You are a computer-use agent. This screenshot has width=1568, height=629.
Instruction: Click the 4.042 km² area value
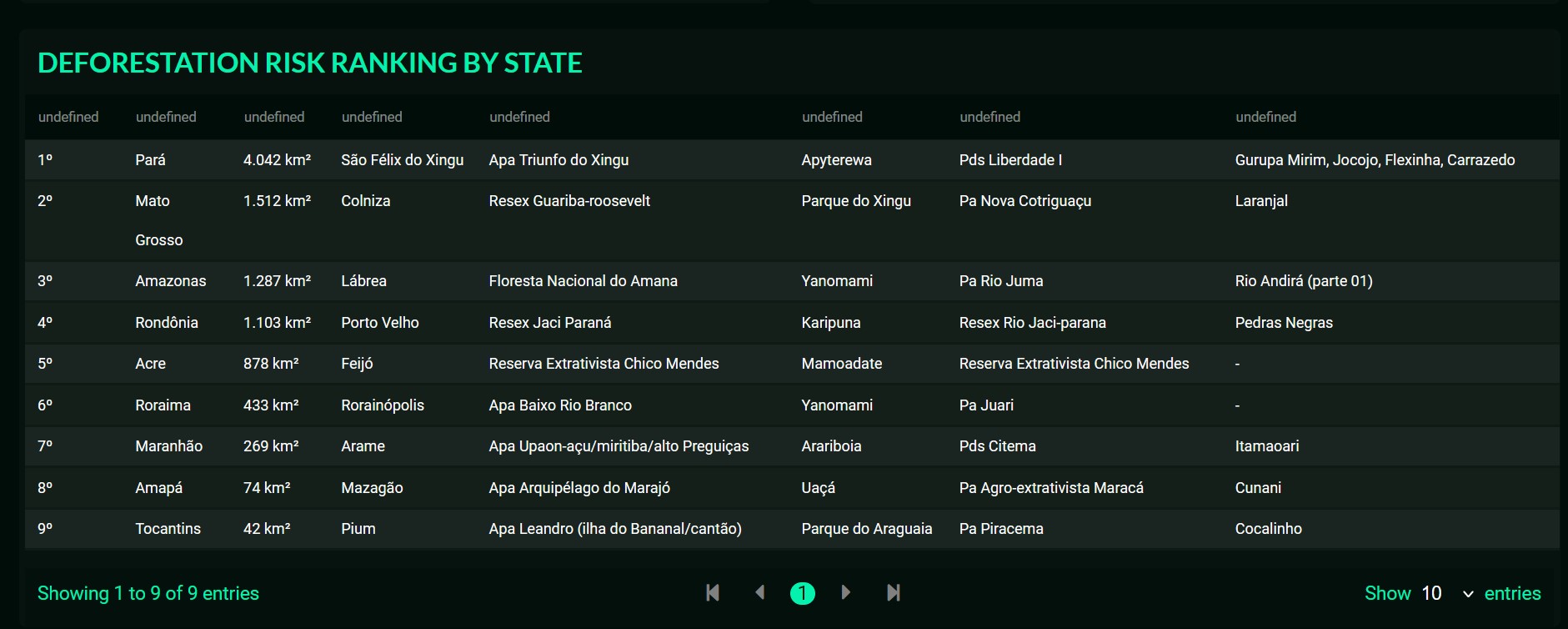tap(277, 160)
